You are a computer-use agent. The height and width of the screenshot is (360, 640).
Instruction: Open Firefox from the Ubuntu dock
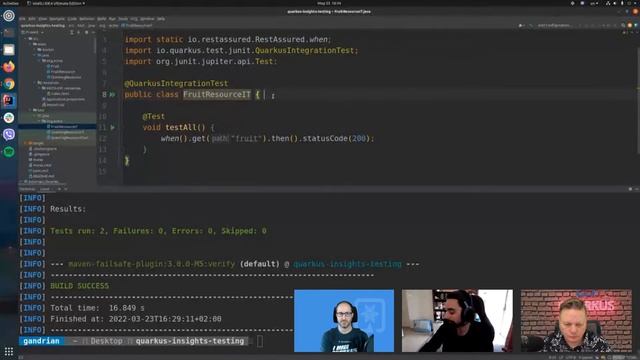[9, 67]
